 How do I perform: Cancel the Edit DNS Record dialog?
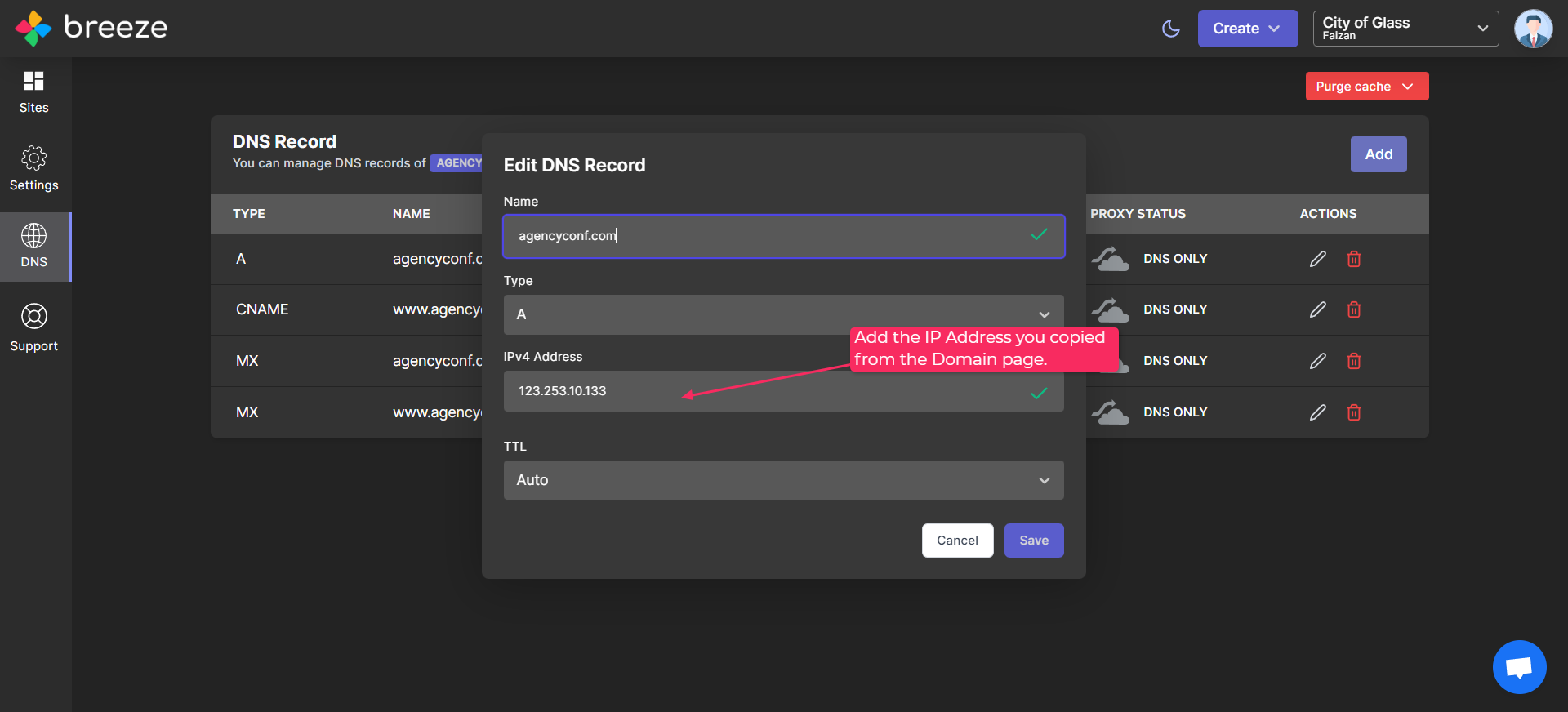(x=957, y=541)
